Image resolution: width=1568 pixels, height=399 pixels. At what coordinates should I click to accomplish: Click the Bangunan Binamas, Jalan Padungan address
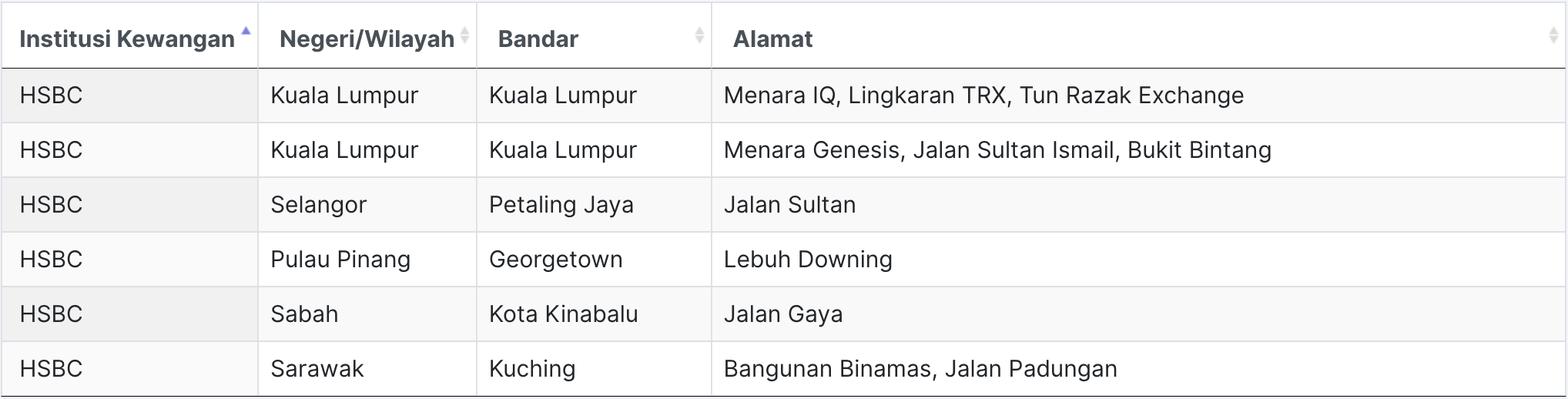pos(920,369)
